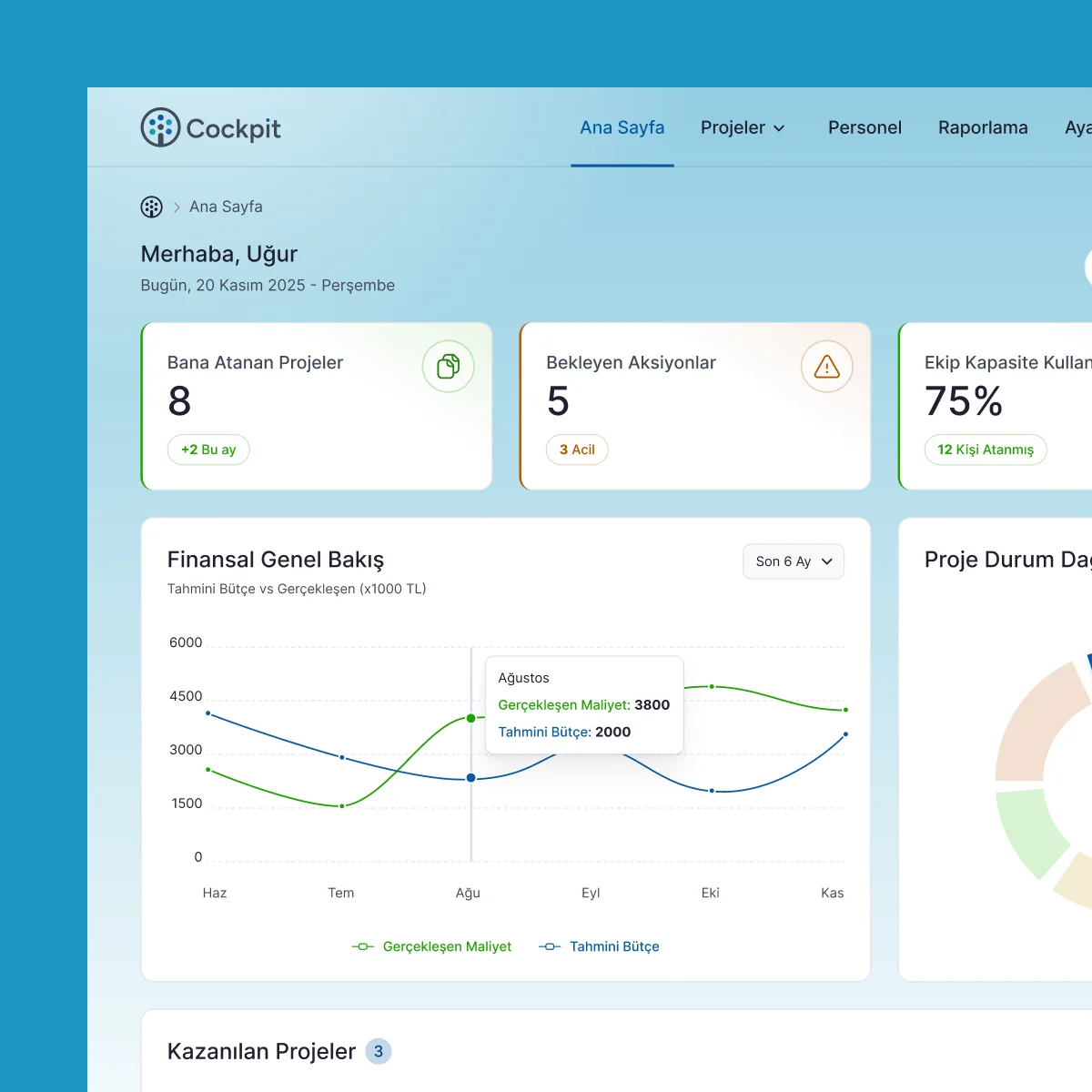Open the Ana Sayfa tab

coord(622,127)
